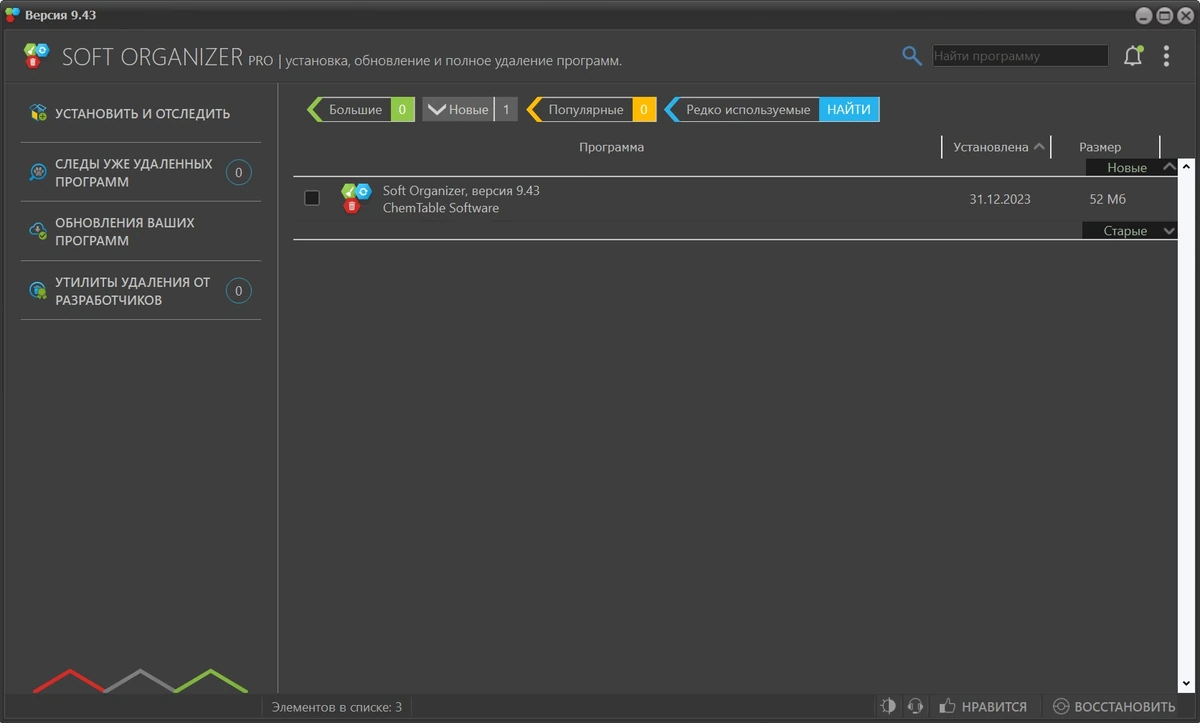Click the developer uninstall utilities icon
Image resolution: width=1200 pixels, height=723 pixels.
[38, 291]
